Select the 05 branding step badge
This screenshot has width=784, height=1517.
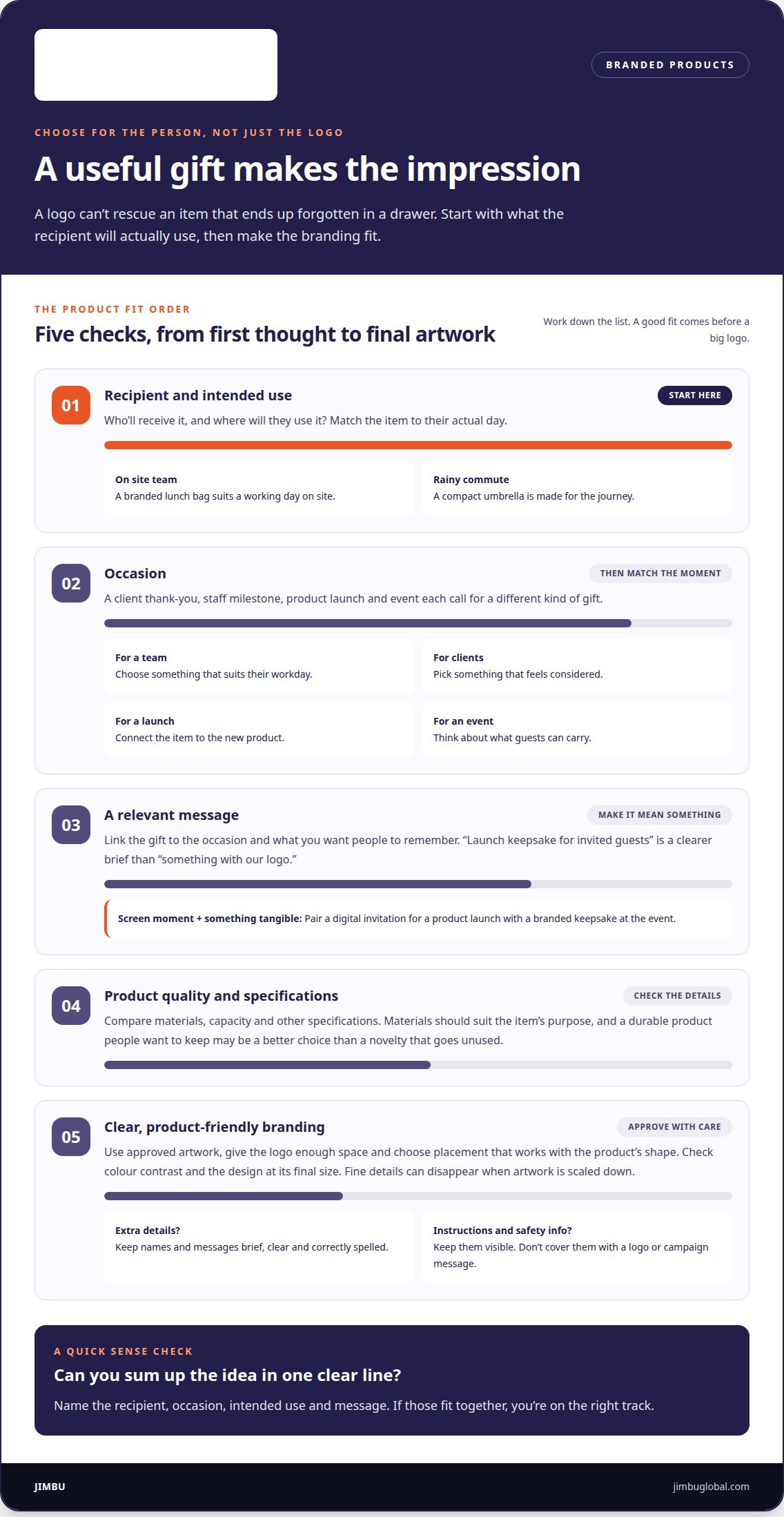(71, 1137)
